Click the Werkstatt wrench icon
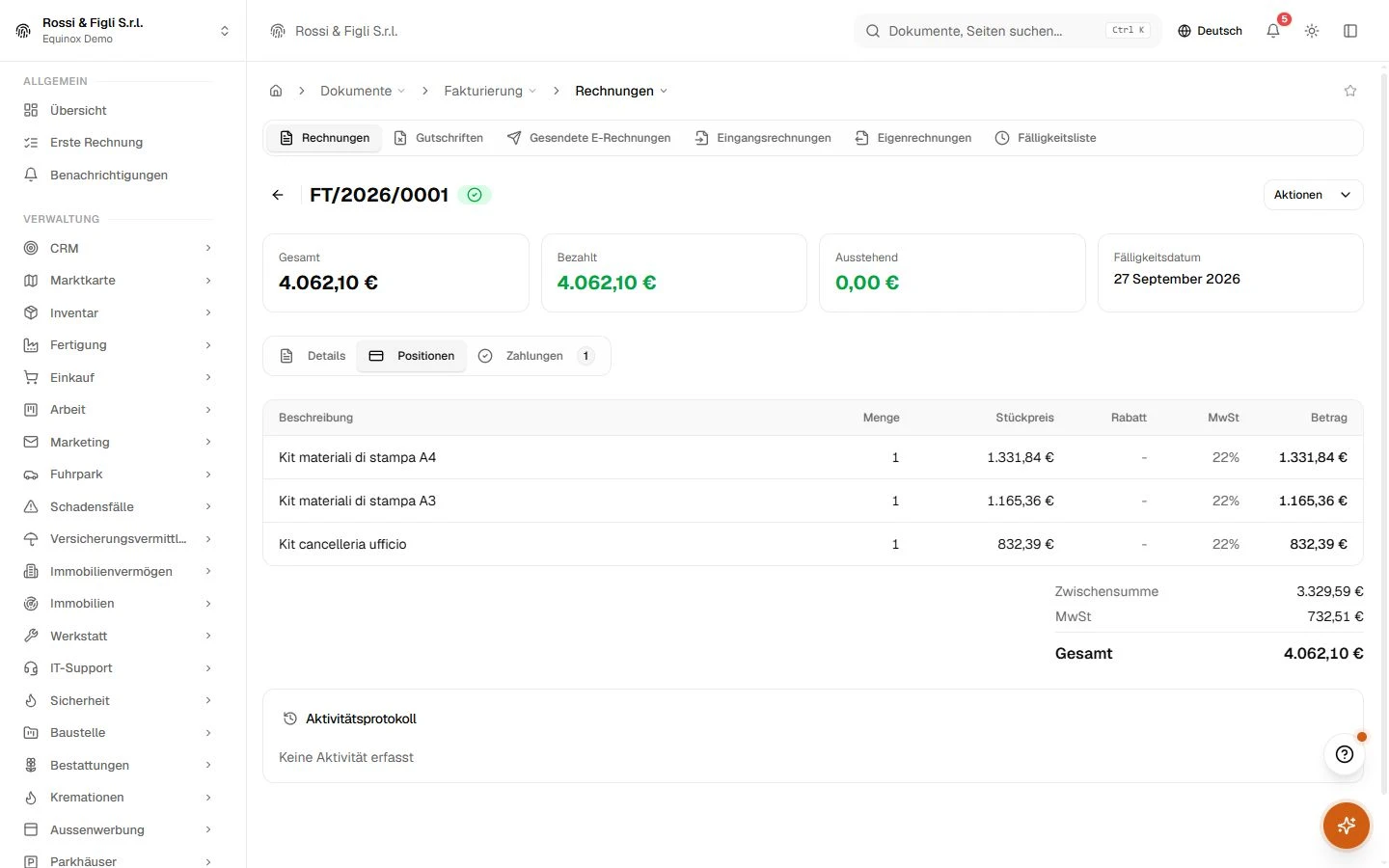The width and height of the screenshot is (1389, 868). click(31, 636)
